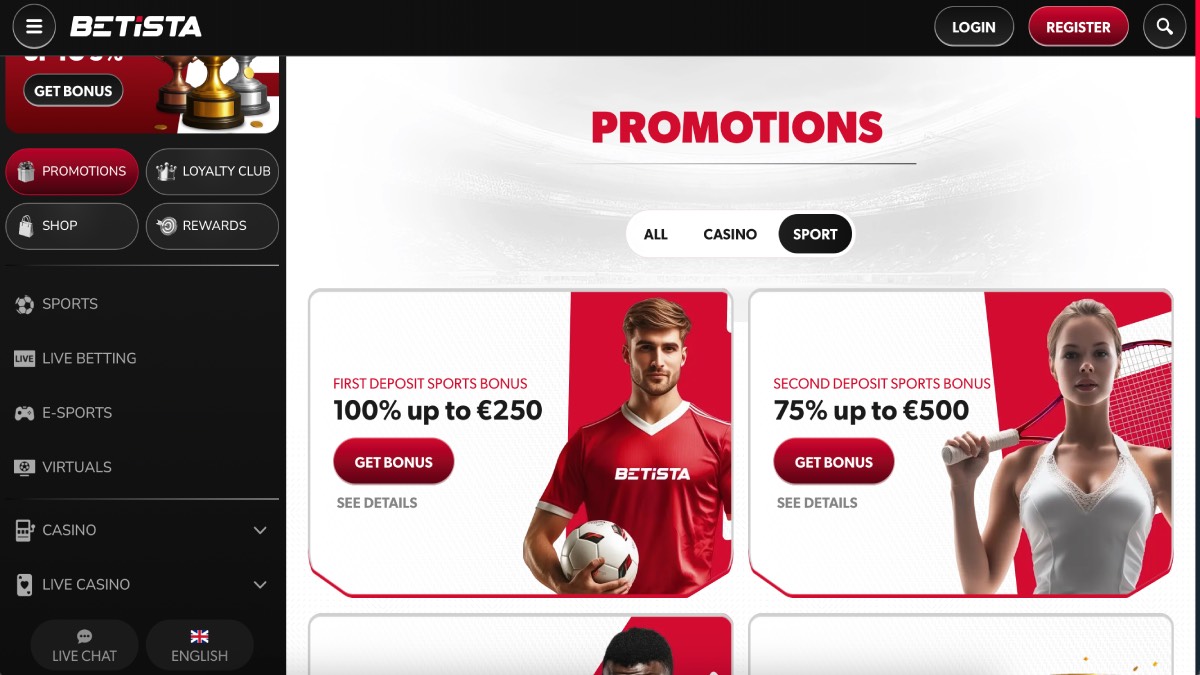Open the Loyalty Club section
This screenshot has height=675, width=1200.
(x=212, y=172)
